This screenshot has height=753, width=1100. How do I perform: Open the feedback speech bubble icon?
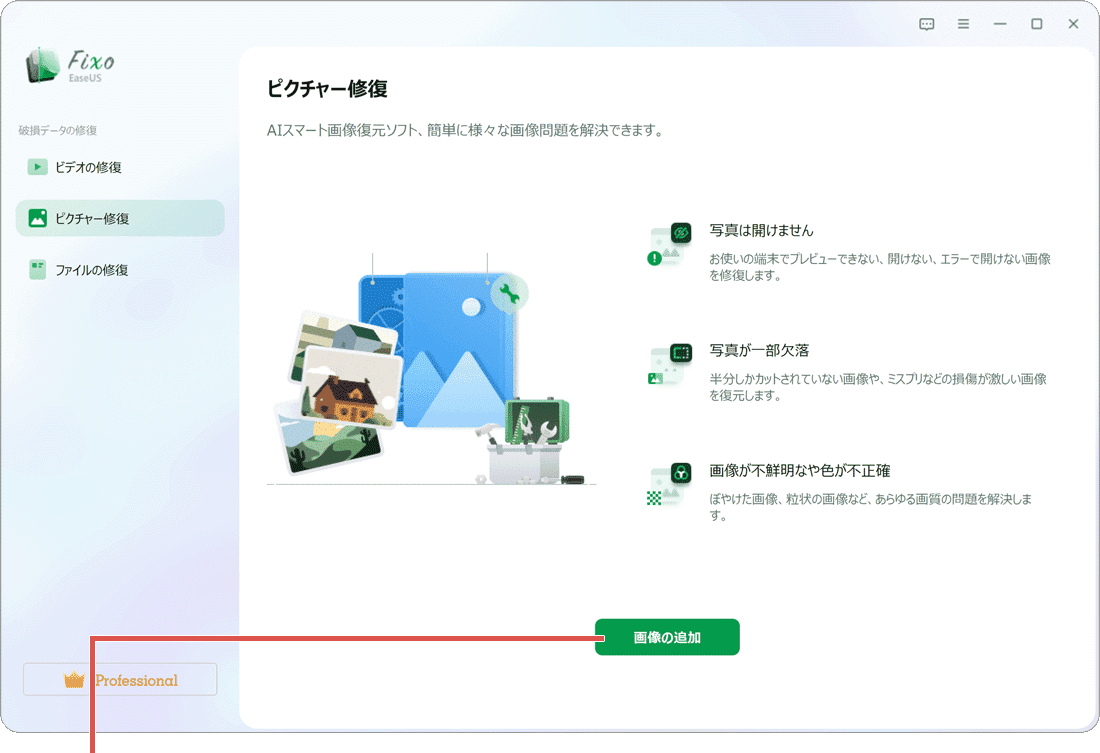tap(926, 23)
